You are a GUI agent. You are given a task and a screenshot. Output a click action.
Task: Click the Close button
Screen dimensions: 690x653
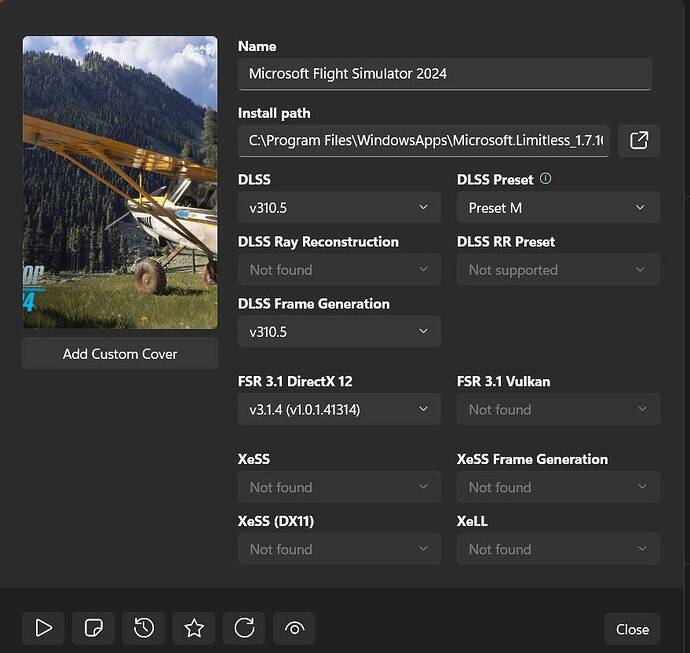(x=632, y=629)
